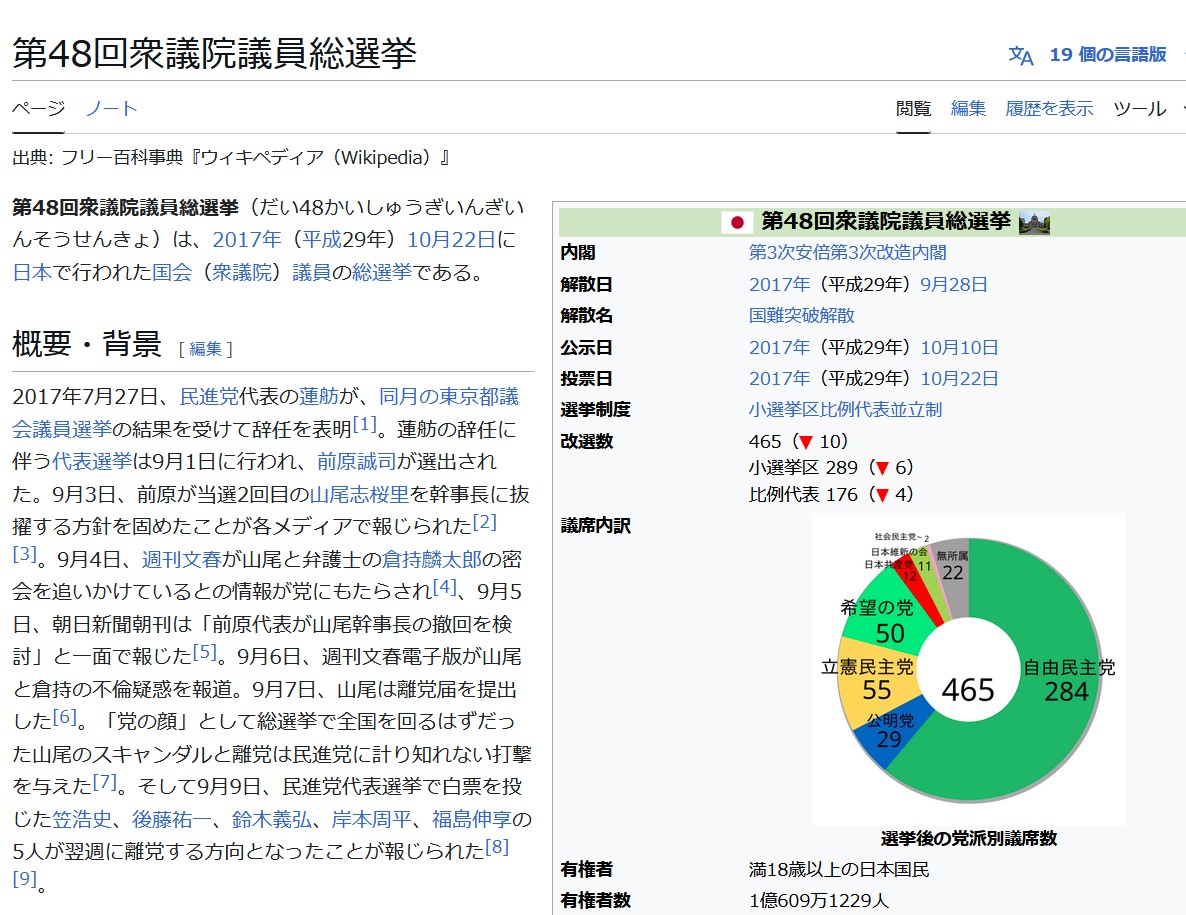Jump to citation 5
The height and width of the screenshot is (915, 1186).
pyautogui.click(x=204, y=651)
